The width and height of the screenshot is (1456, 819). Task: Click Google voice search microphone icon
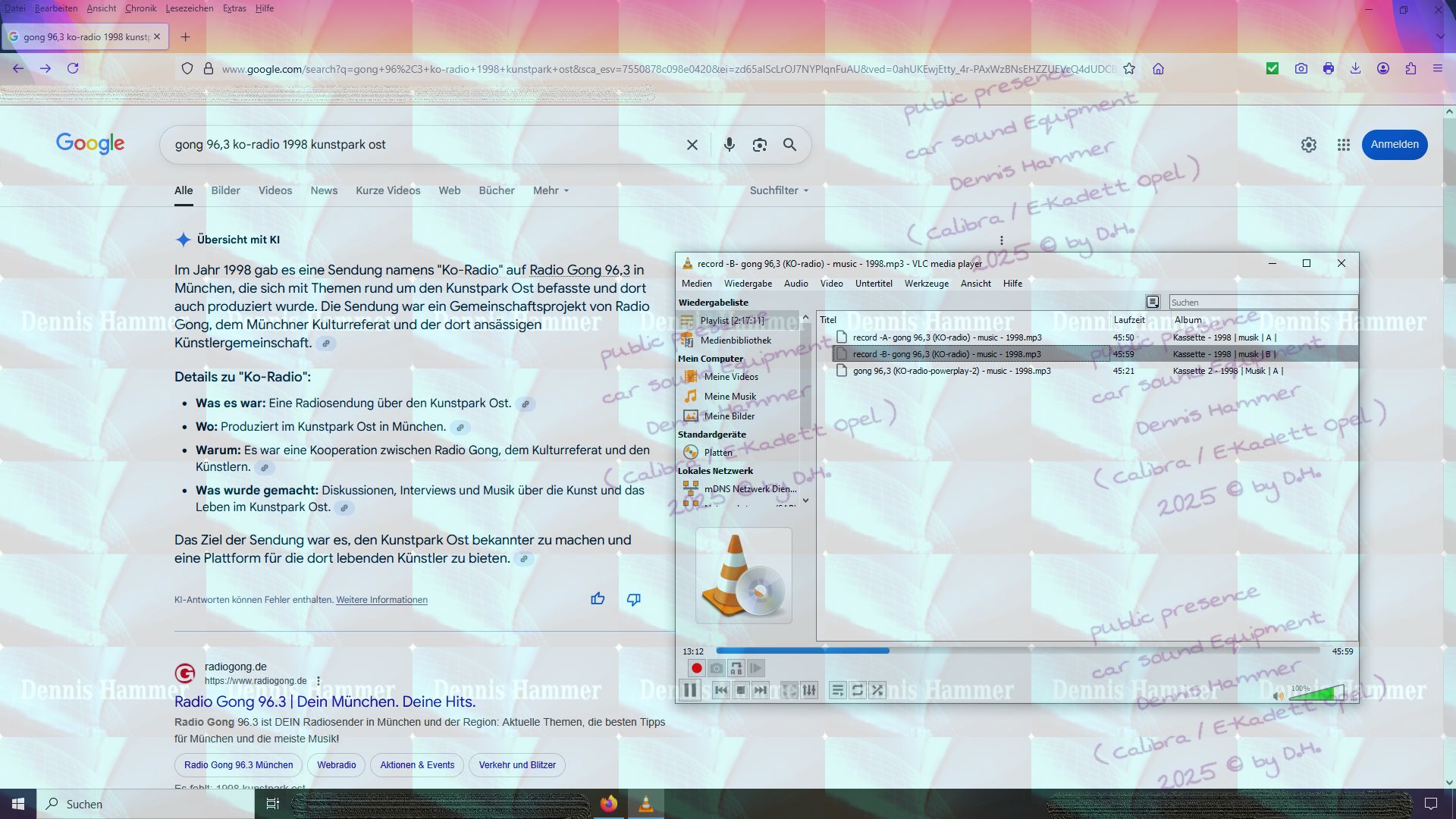pyautogui.click(x=729, y=145)
